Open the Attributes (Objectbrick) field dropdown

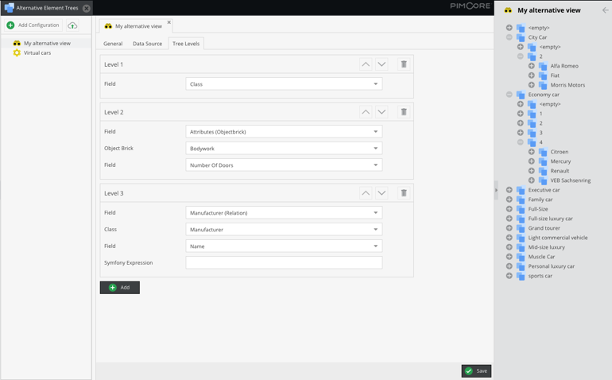[x=284, y=132]
